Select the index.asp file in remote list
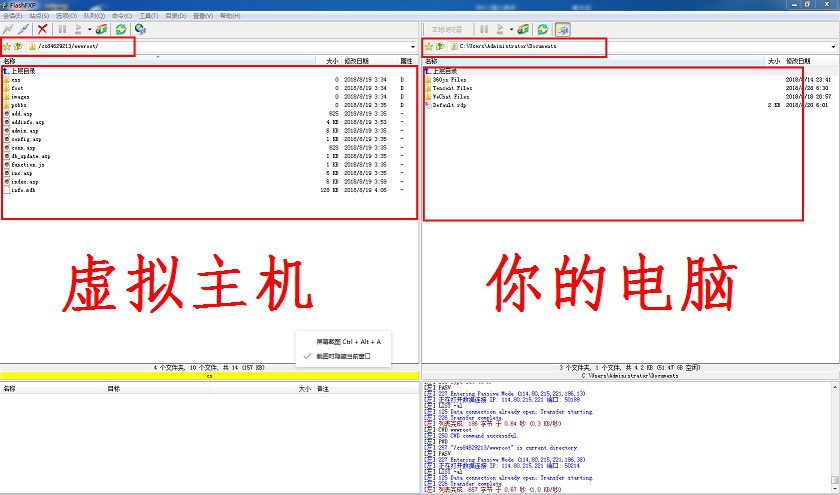 tap(25, 182)
